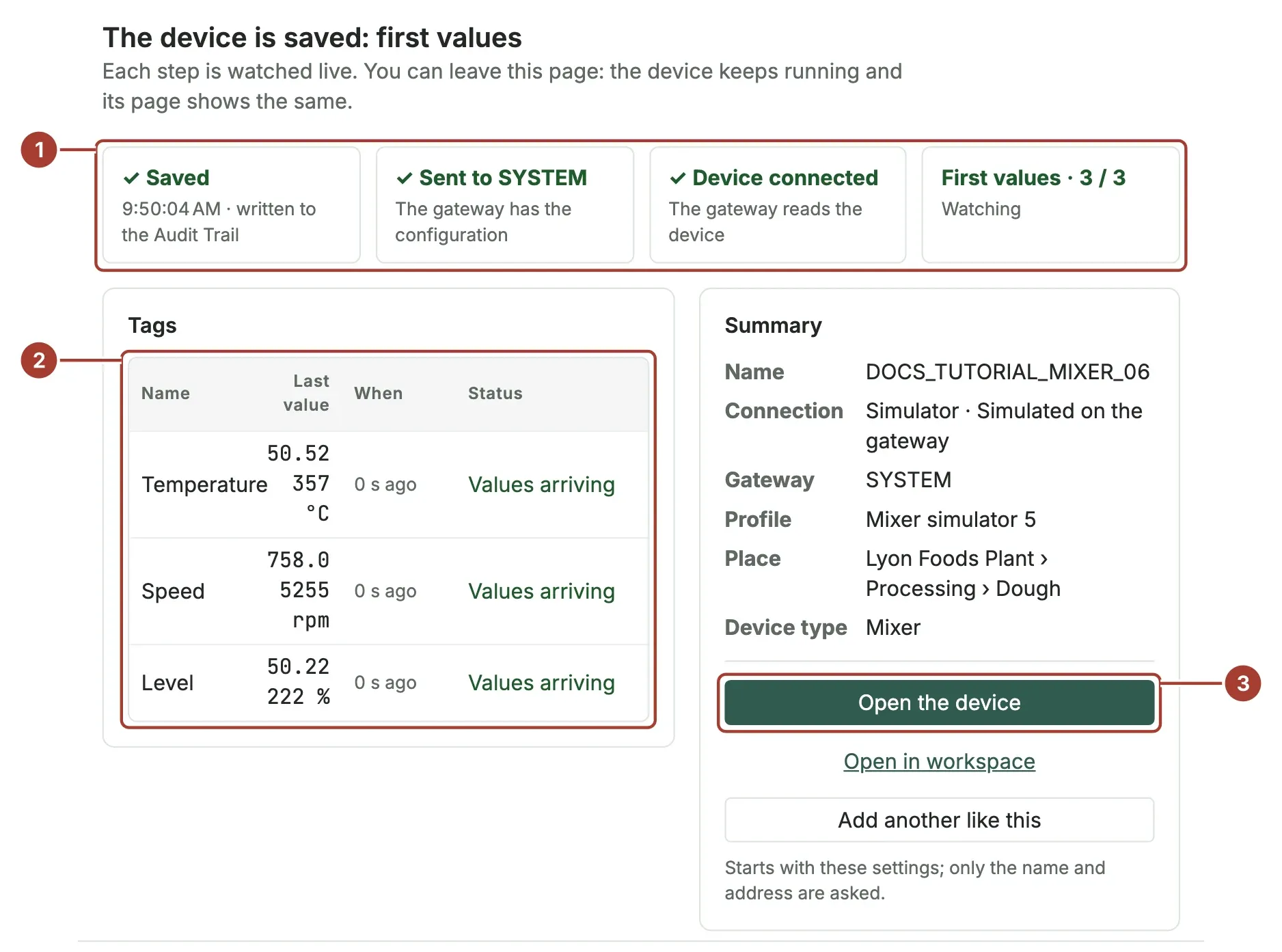Click Speed value 758.05255 rpm
The image size is (1282, 952).
[299, 590]
